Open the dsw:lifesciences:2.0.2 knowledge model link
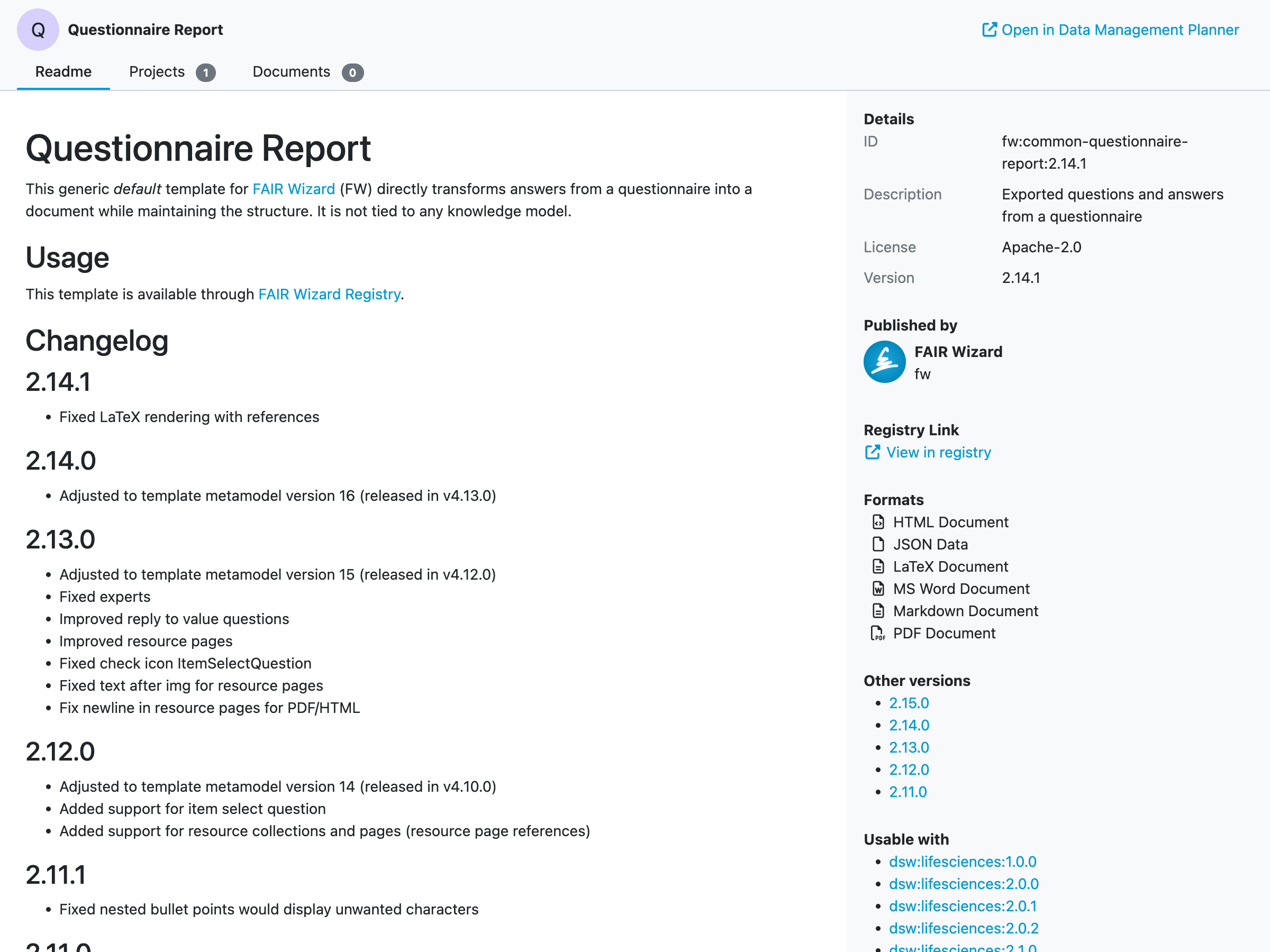1270x952 pixels. click(964, 929)
